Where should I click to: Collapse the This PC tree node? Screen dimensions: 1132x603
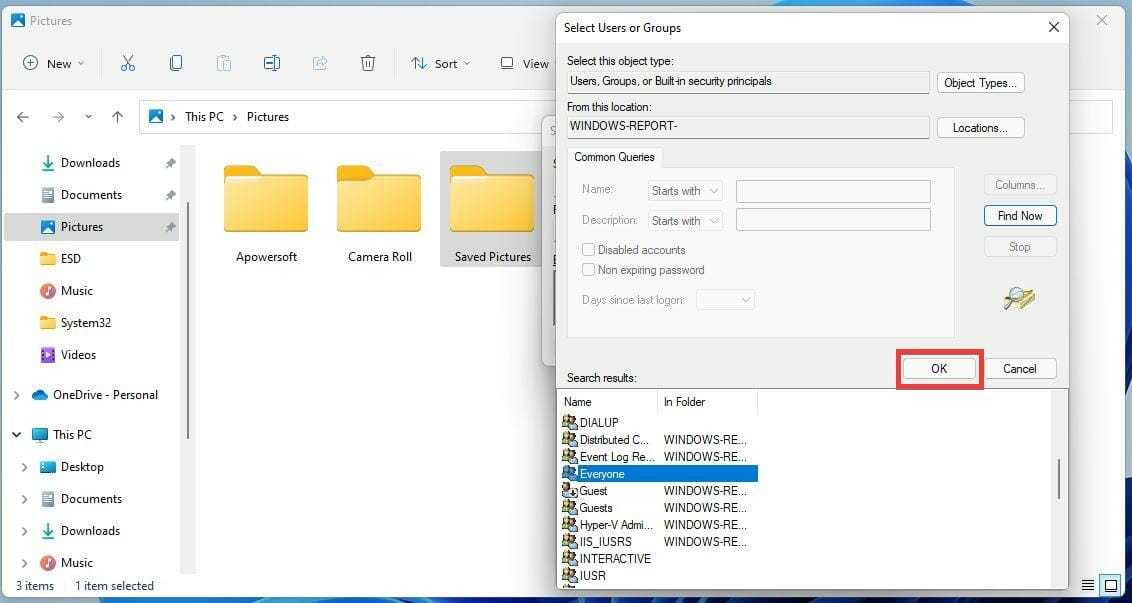click(x=16, y=435)
